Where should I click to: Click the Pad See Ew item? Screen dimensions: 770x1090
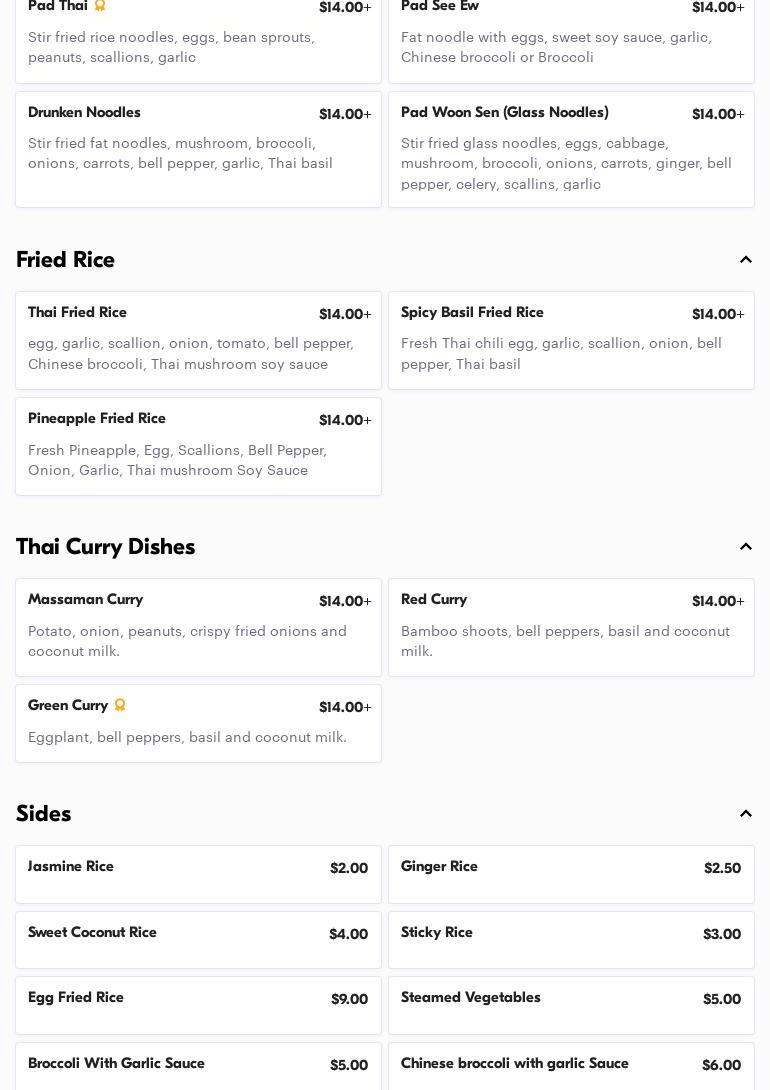(x=571, y=40)
